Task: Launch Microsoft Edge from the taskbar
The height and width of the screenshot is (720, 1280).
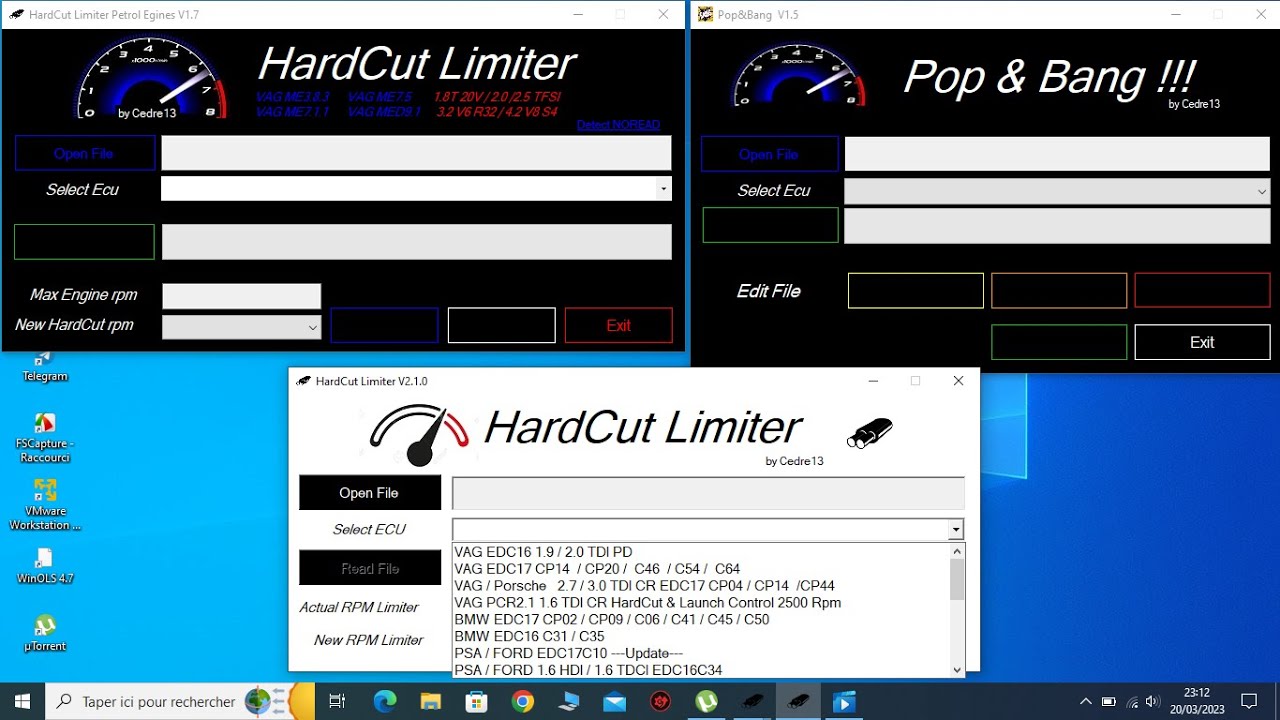Action: point(385,702)
